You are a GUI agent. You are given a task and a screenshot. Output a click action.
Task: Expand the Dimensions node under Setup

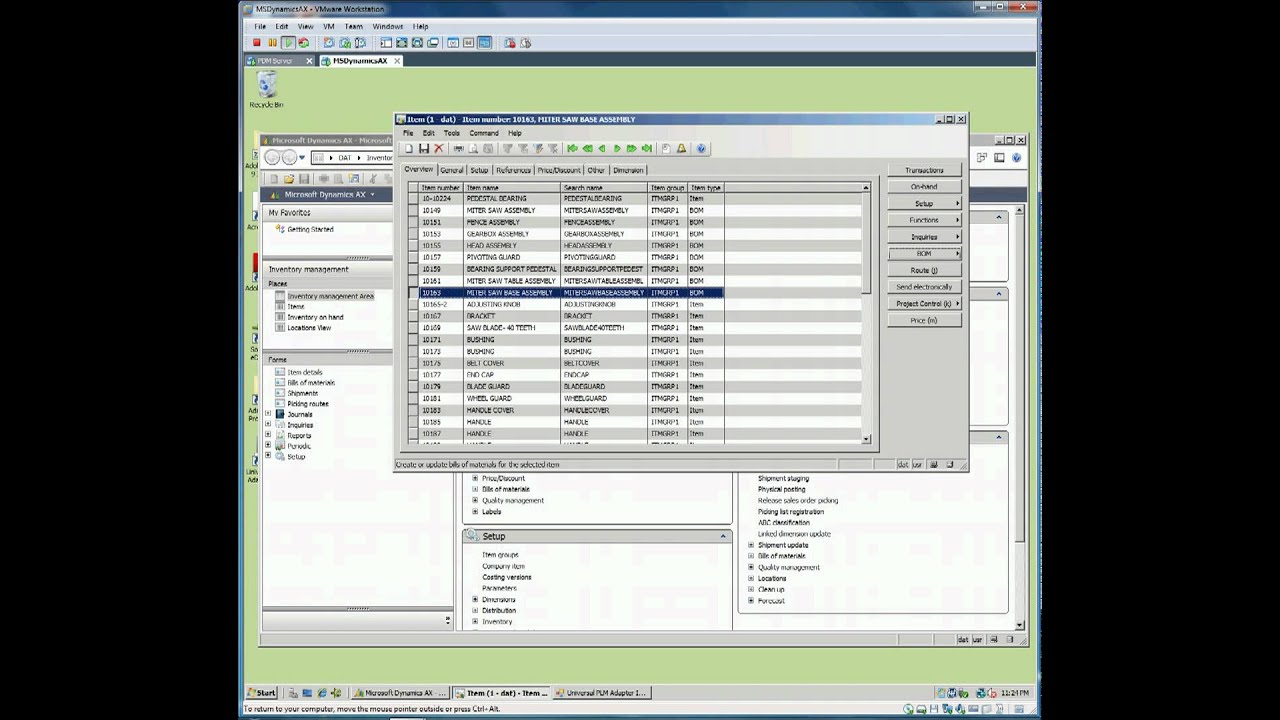point(475,599)
